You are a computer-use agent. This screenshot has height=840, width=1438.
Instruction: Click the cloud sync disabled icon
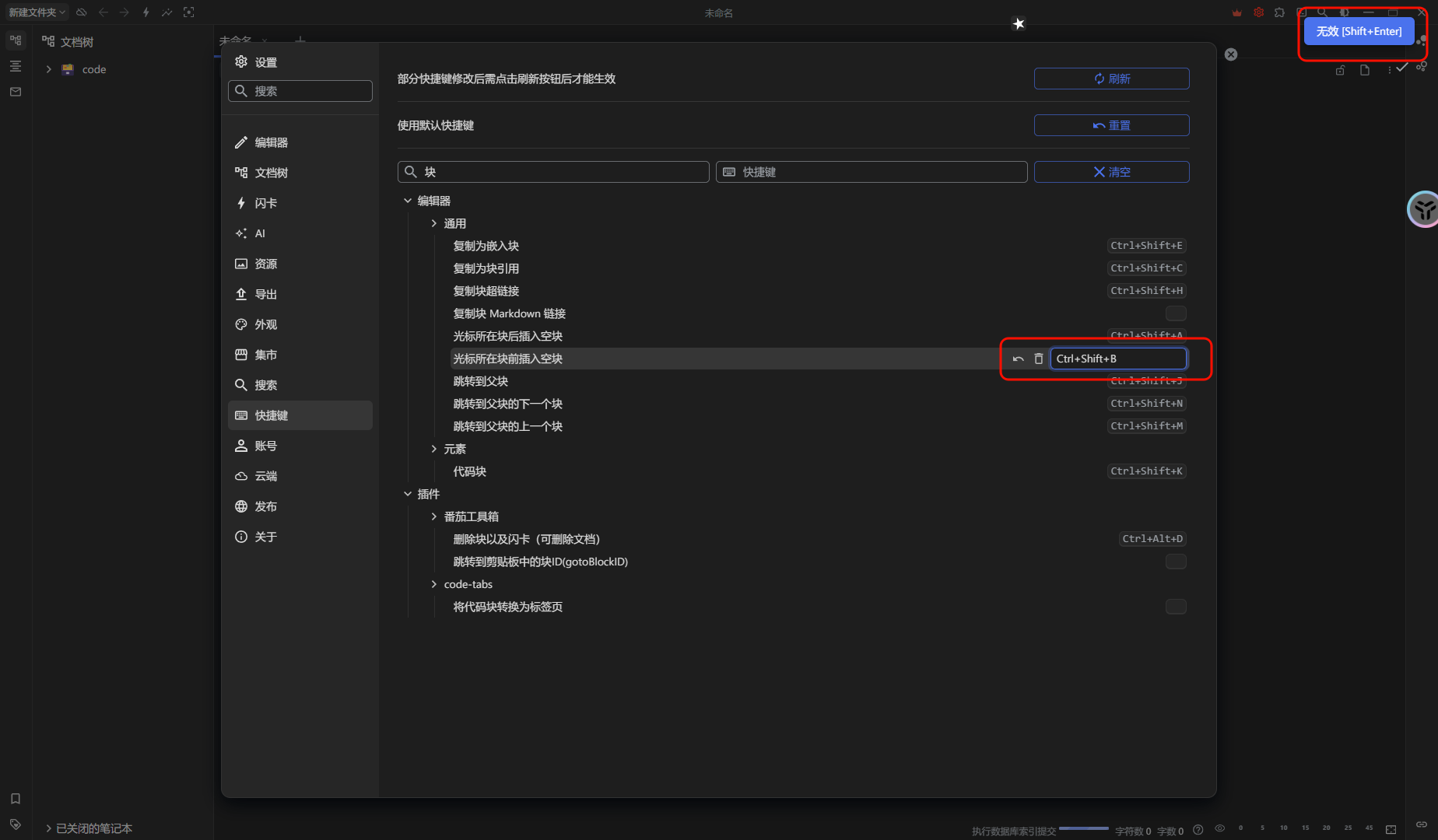[82, 12]
